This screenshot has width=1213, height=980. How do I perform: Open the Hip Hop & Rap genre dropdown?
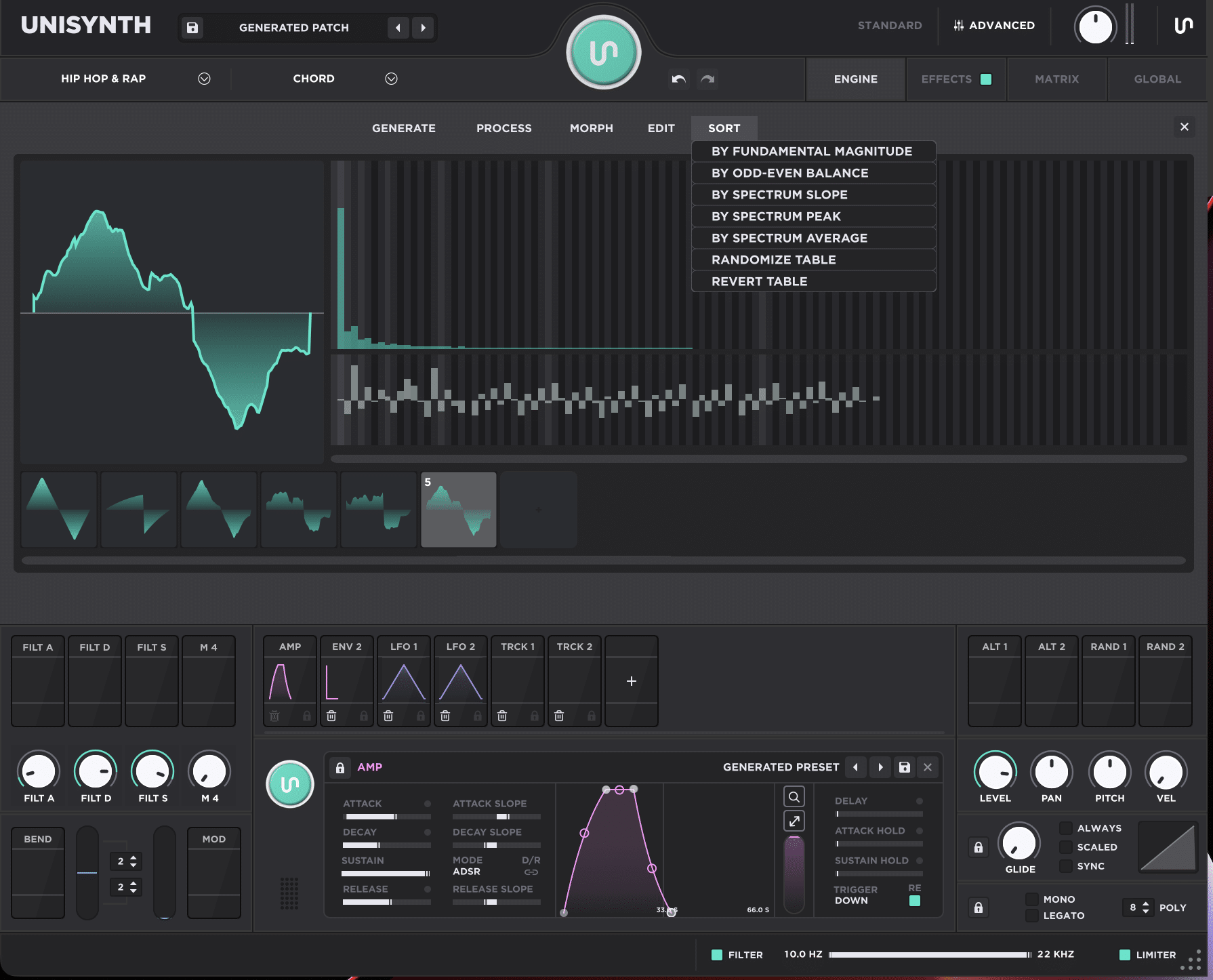pyautogui.click(x=204, y=79)
